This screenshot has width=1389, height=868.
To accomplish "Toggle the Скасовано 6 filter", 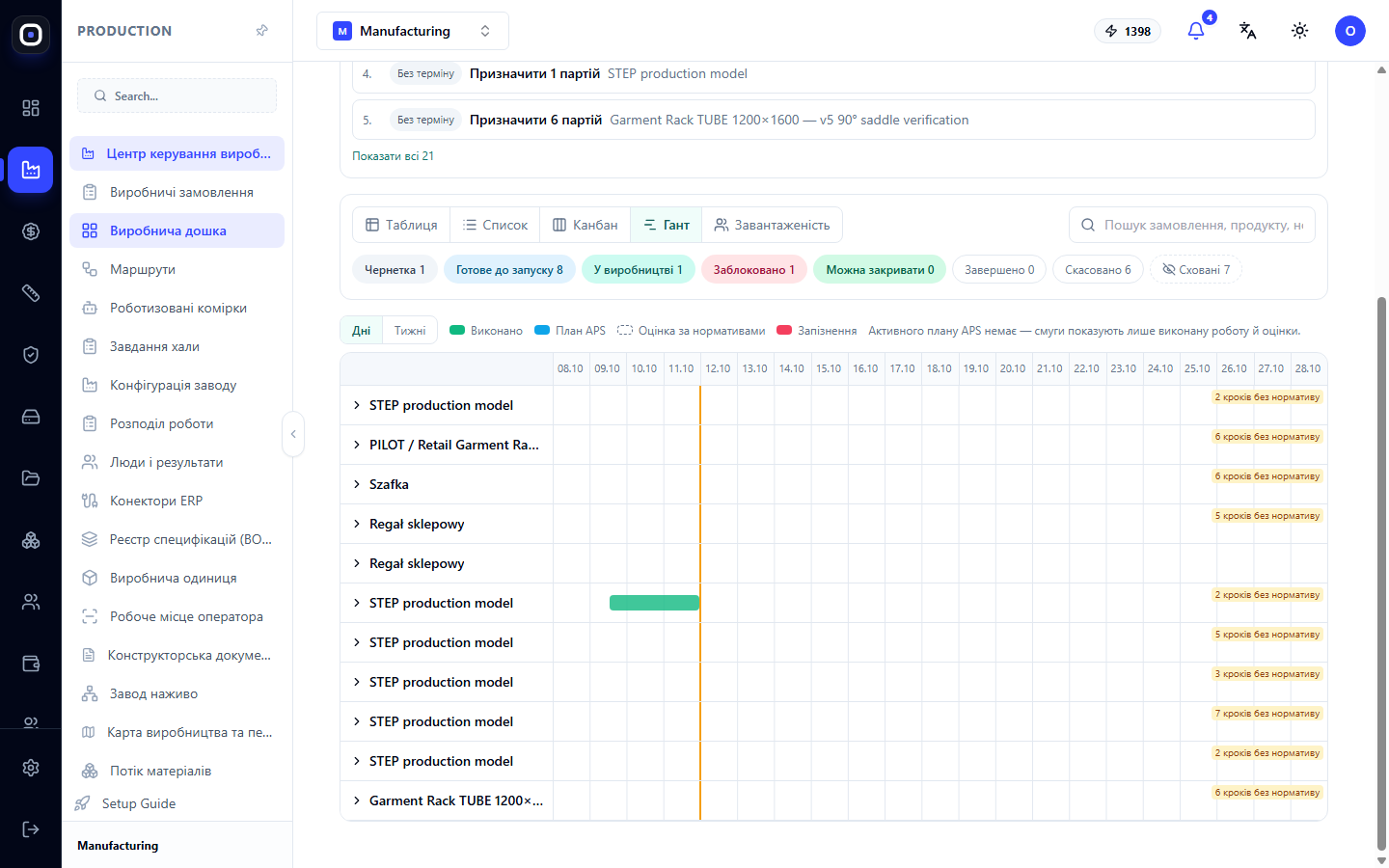I will tap(1098, 270).
